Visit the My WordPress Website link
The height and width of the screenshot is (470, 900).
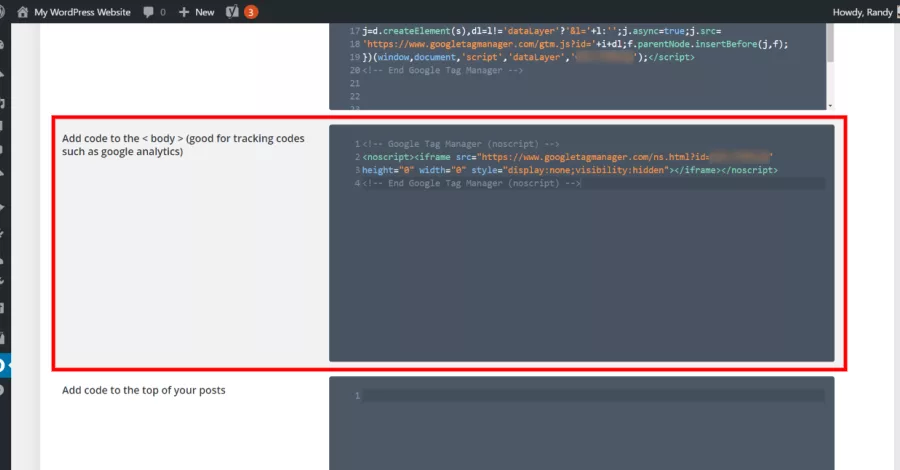coord(82,12)
